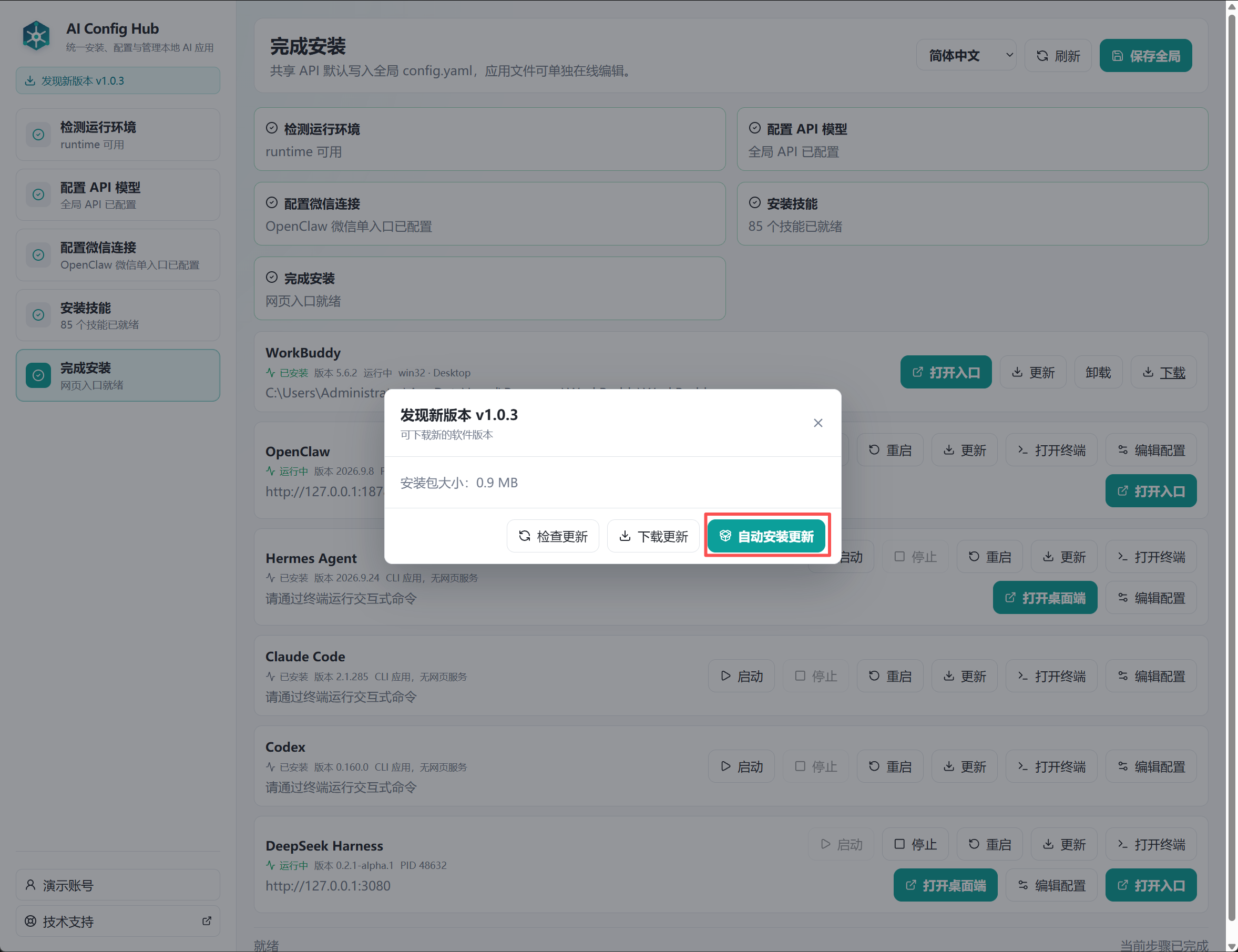Click WorkBuddy's uninstall button
The width and height of the screenshot is (1238, 952).
click(1098, 372)
